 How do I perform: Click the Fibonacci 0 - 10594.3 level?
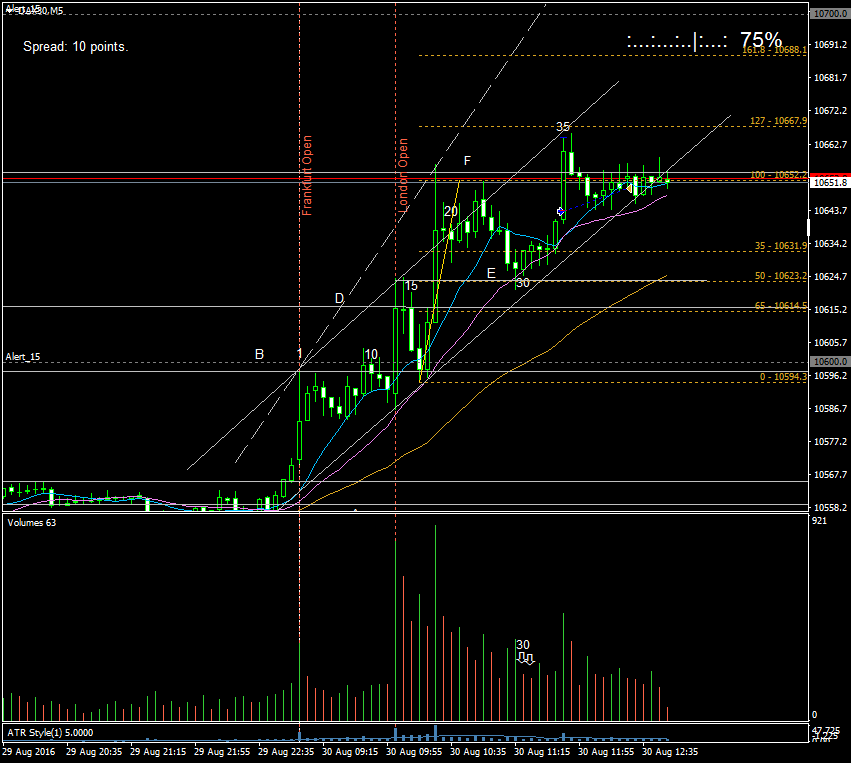point(783,376)
